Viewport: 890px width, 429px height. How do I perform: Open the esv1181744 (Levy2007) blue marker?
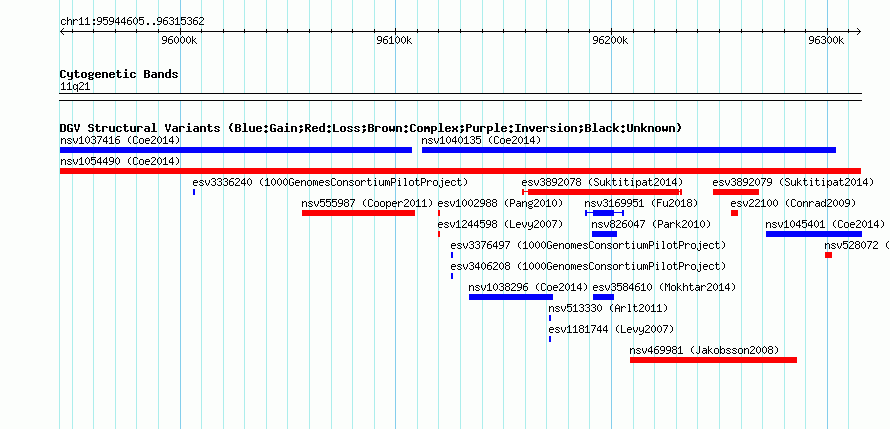point(550,339)
